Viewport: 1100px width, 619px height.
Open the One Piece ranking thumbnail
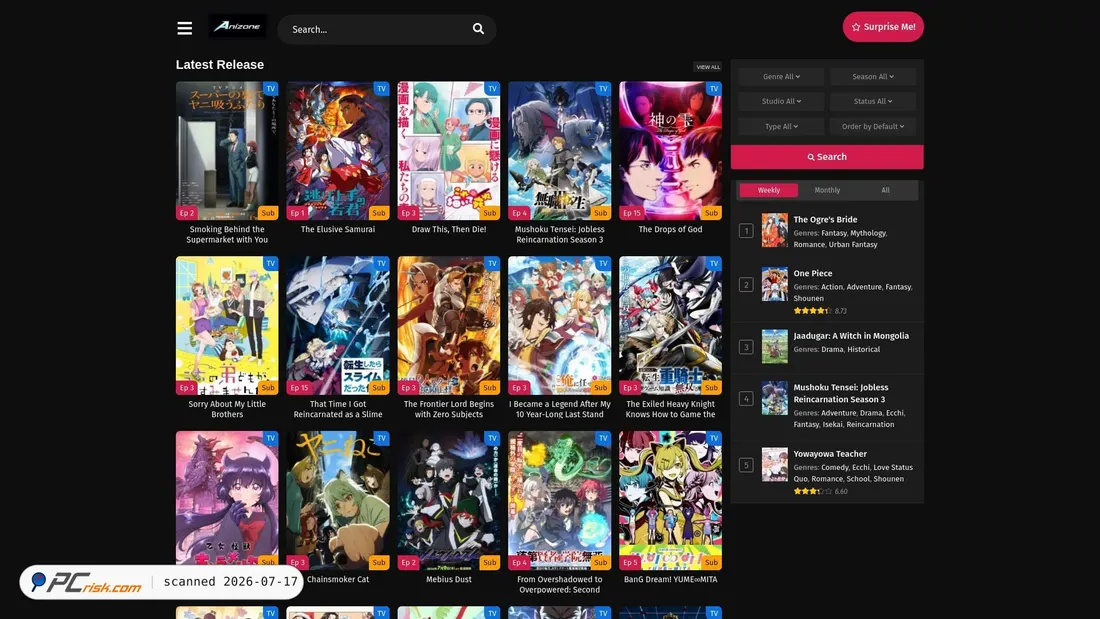click(x=774, y=284)
